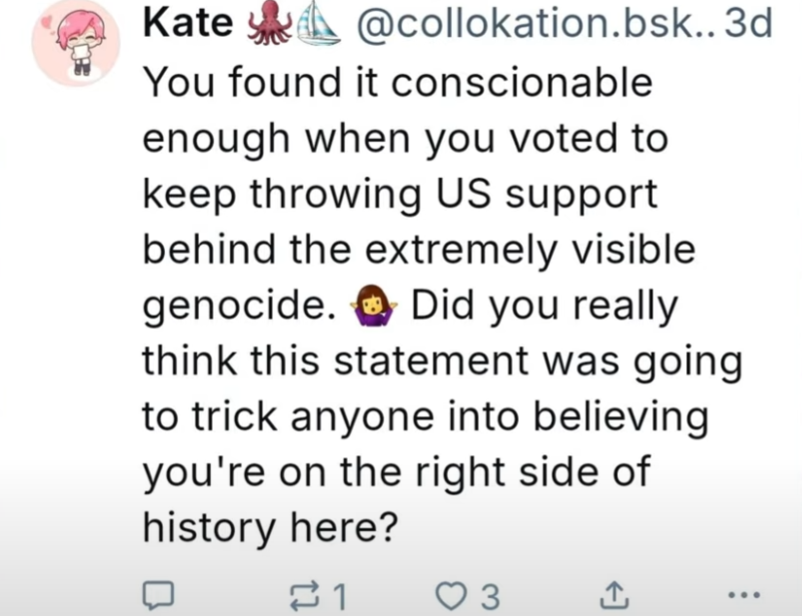This screenshot has height=616, width=802.
Task: Click the first line "You found it conscionable"
Action: coord(397,82)
